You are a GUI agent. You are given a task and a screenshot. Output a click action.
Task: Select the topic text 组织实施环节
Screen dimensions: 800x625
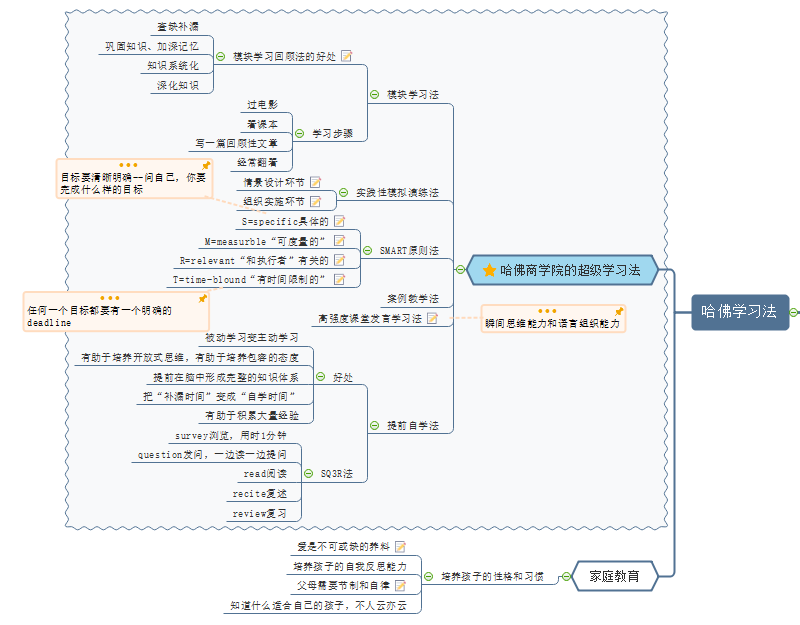(273, 202)
